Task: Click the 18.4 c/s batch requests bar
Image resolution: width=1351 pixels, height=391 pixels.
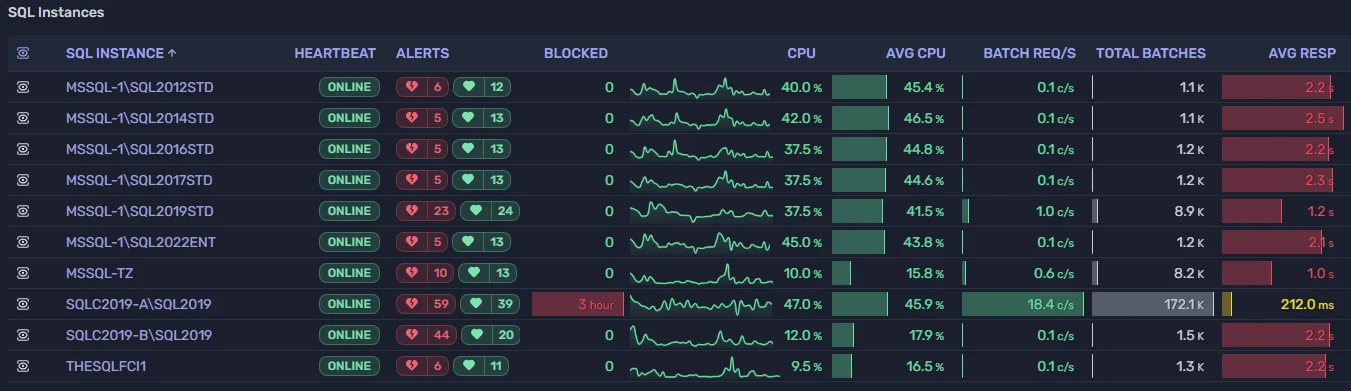Action: click(x=1023, y=304)
